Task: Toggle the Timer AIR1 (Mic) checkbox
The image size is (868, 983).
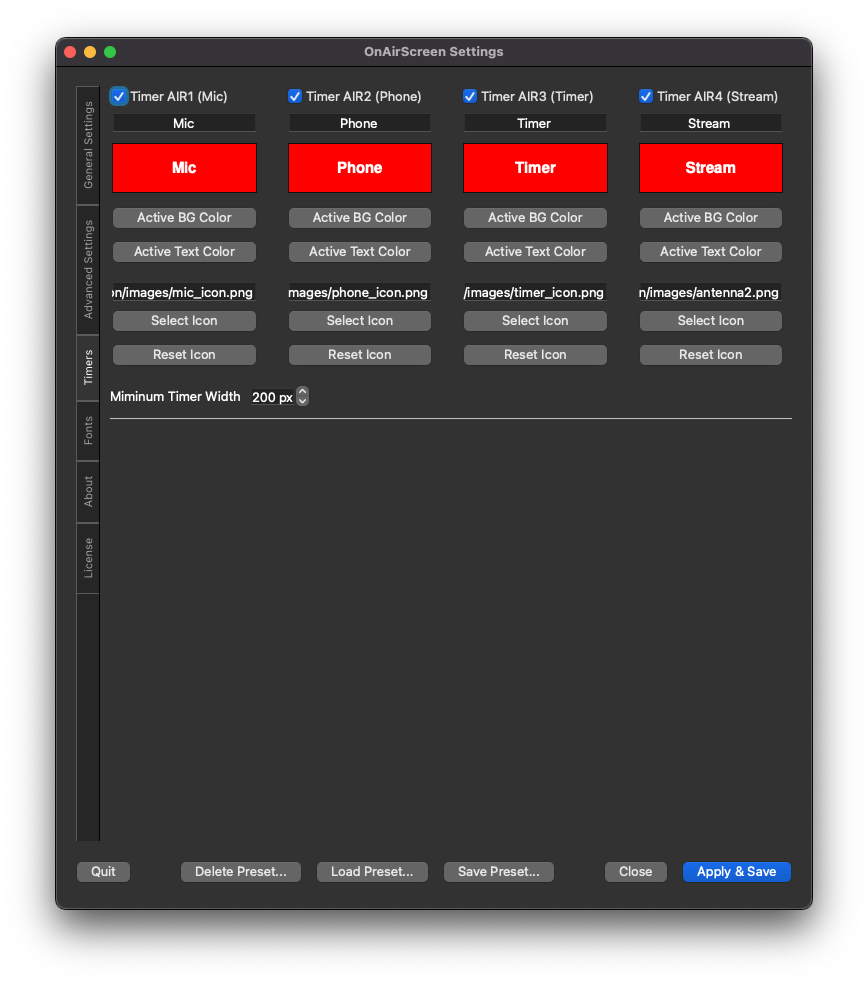Action: click(x=119, y=97)
